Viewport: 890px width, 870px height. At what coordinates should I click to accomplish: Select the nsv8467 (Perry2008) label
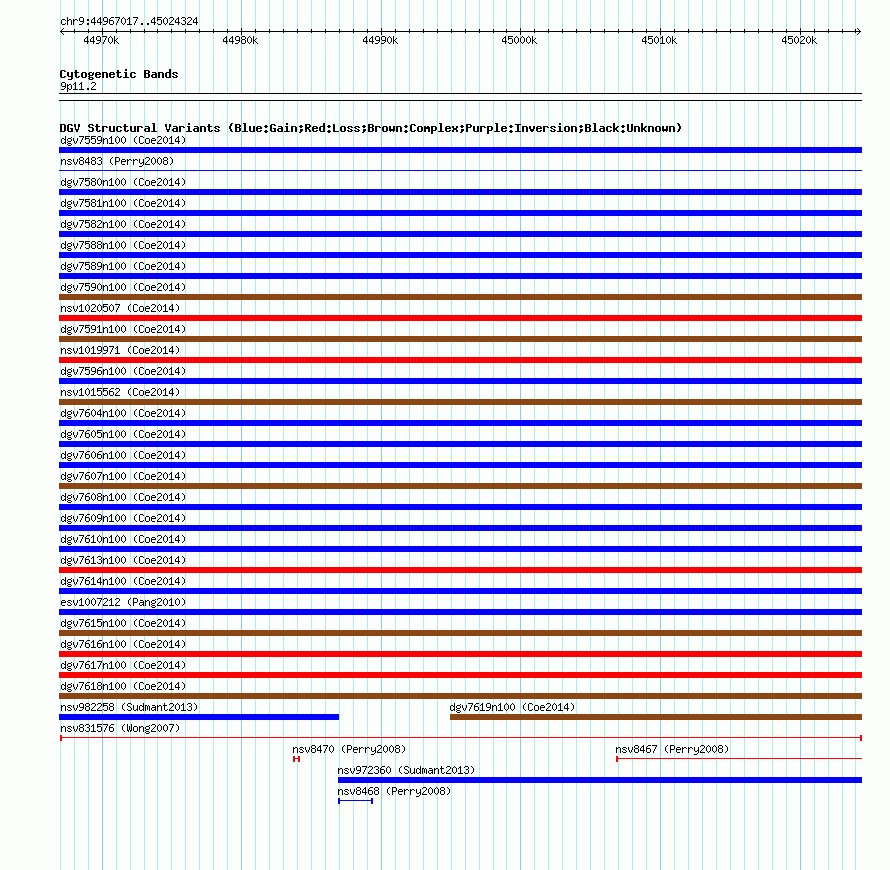coord(672,749)
